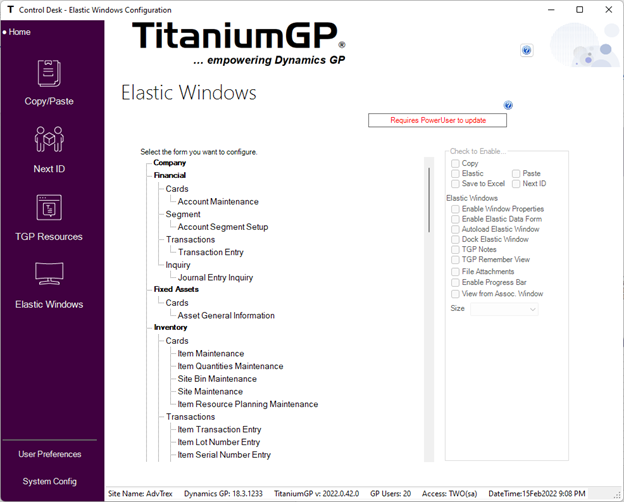Image resolution: width=624 pixels, height=502 pixels.
Task: Select Transaction Entry form
Action: pos(211,252)
